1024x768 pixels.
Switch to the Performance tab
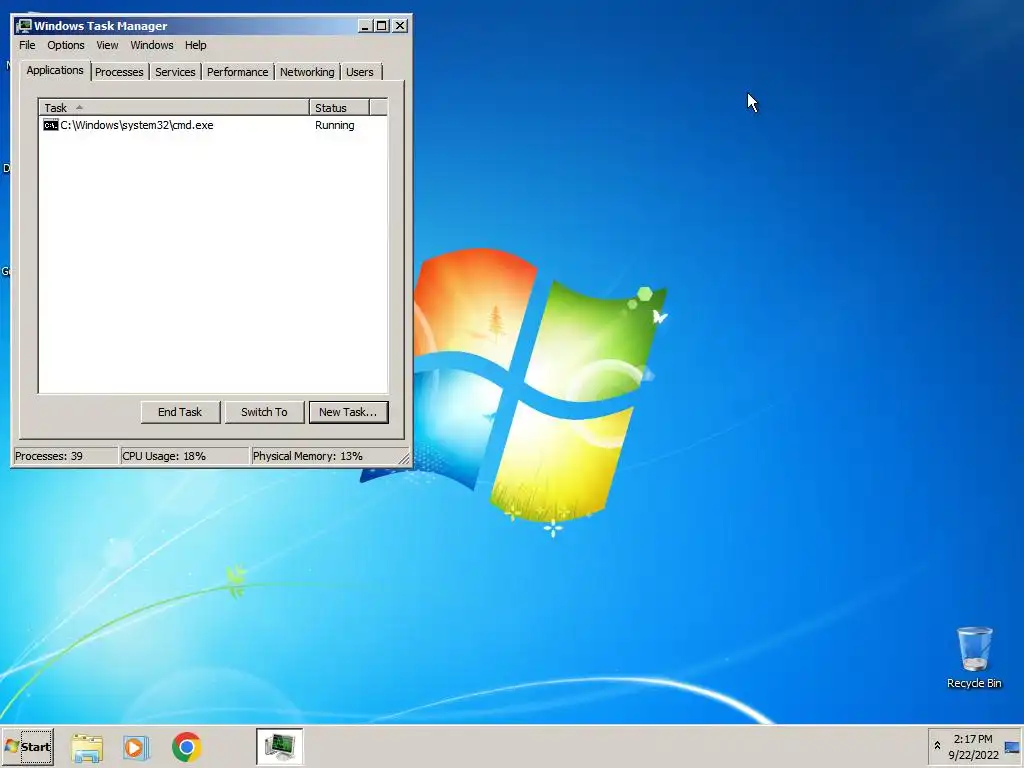coord(238,72)
